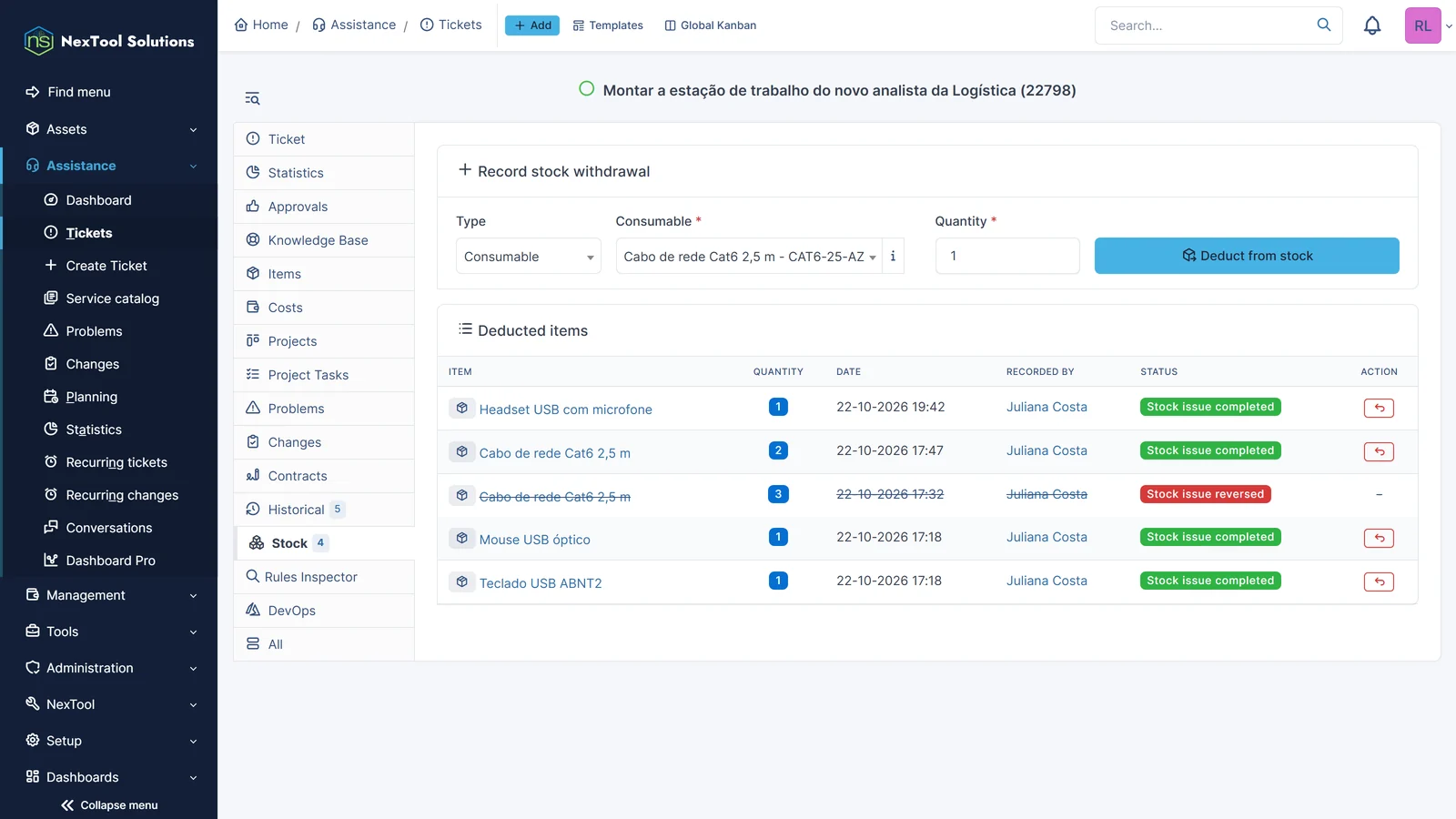Viewport: 1456px width, 819px height.
Task: Click the Mouse USB óptico box icon
Action: (462, 538)
